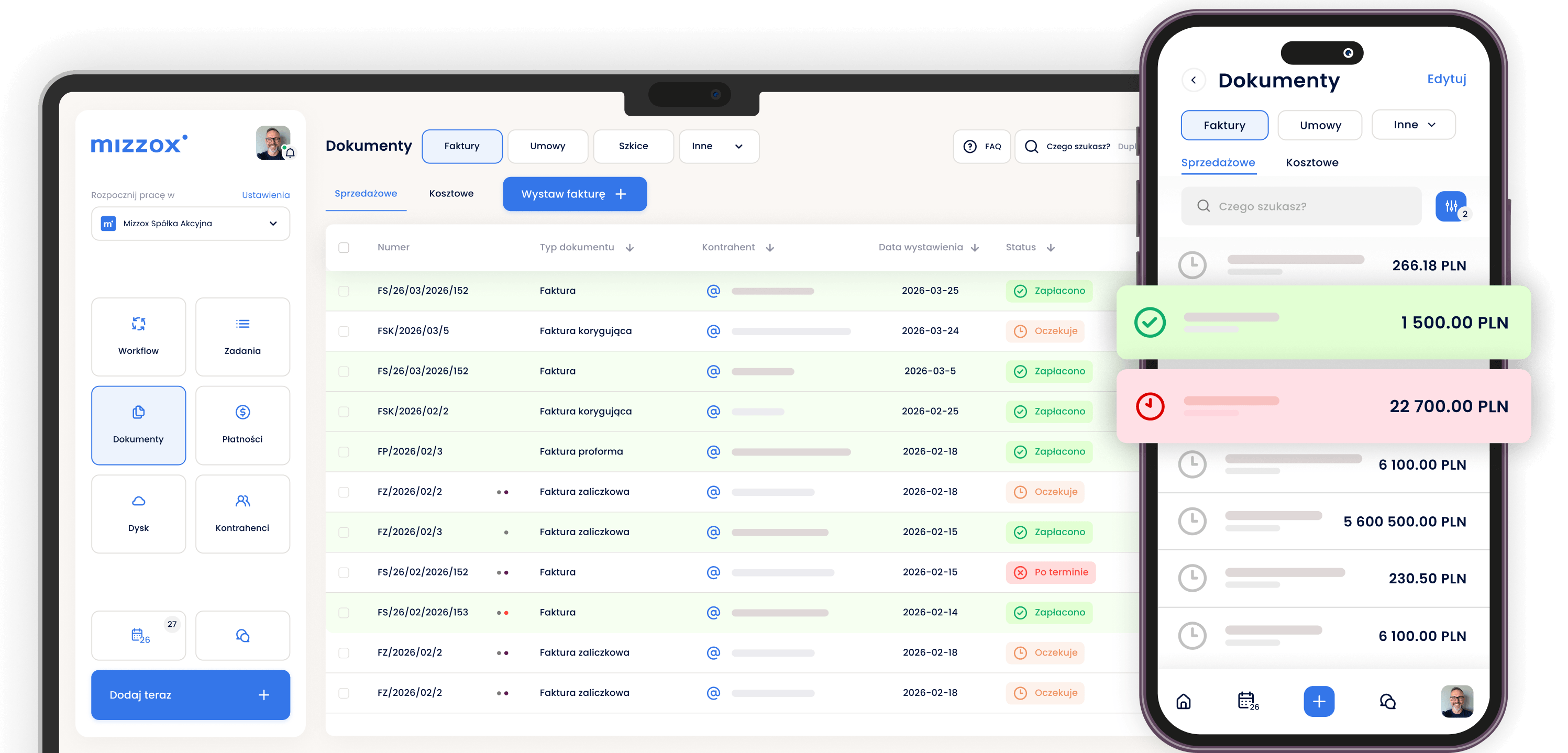Viewport: 1568px width, 753px height.
Task: Open Dysk from the sidebar
Action: tap(138, 513)
